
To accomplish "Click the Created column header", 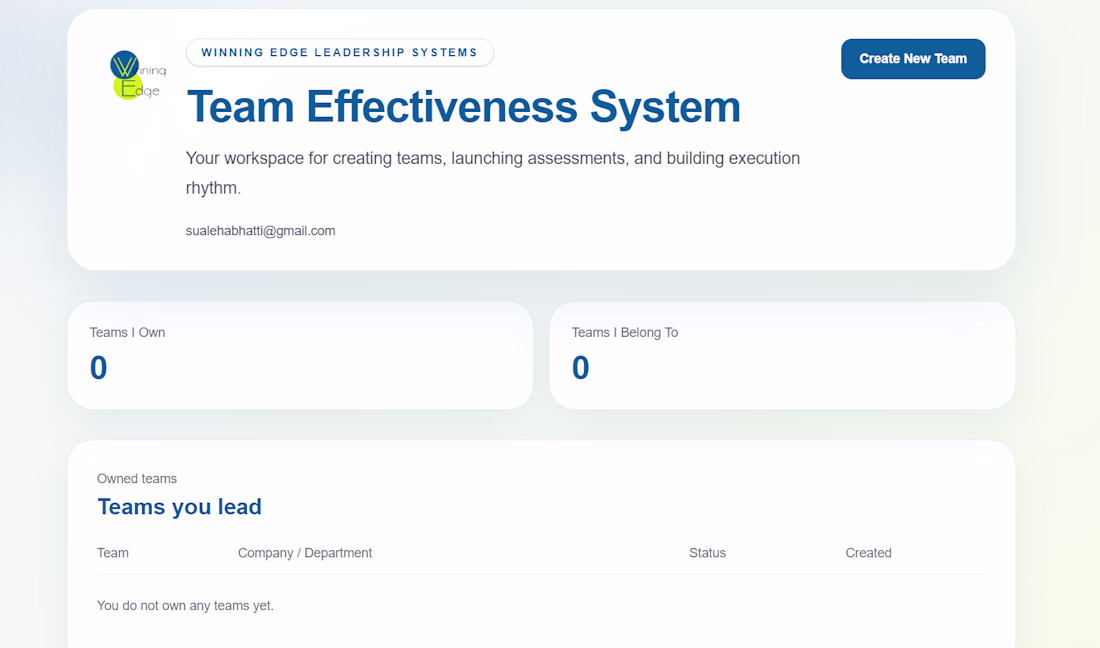I will [868, 553].
